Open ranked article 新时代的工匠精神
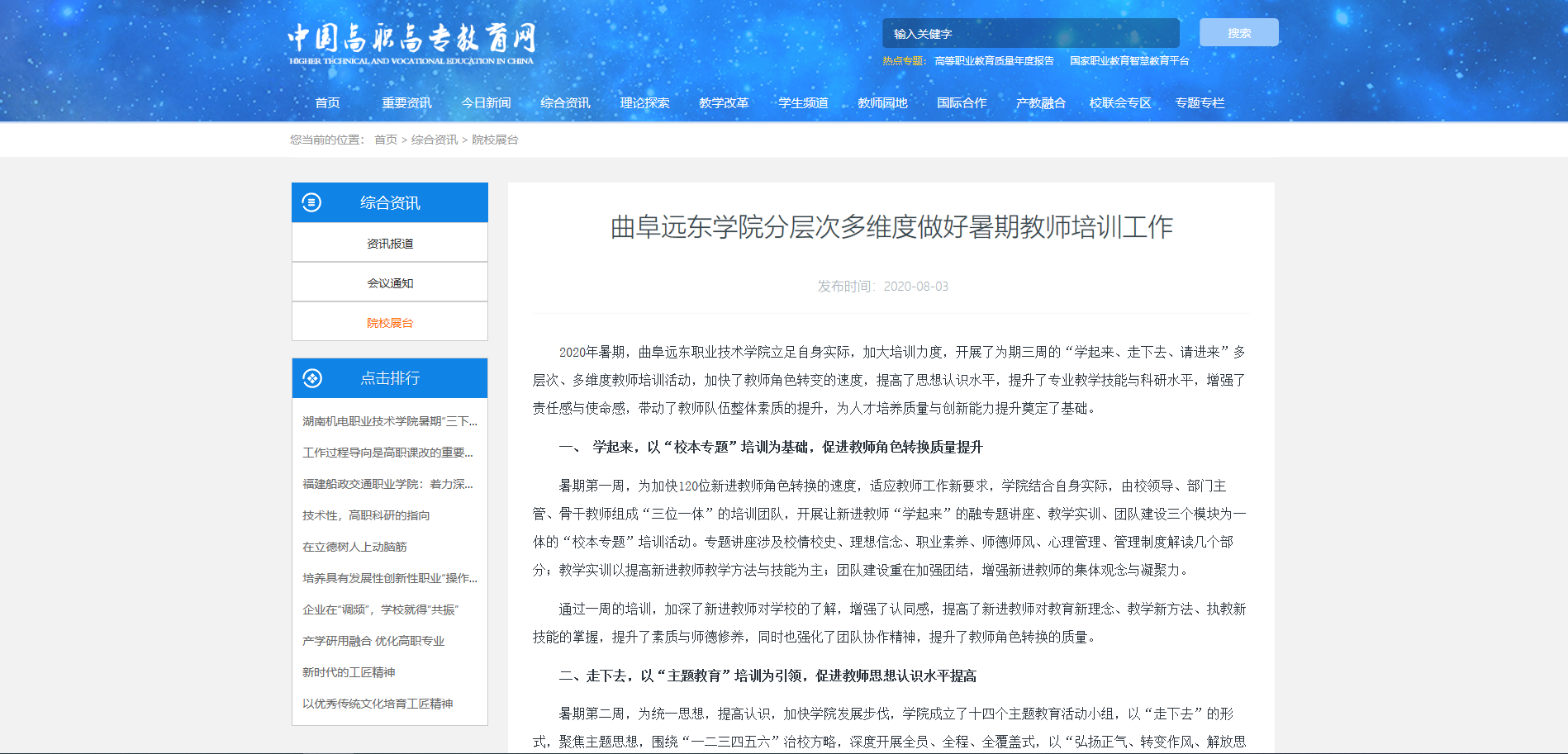 pos(349,672)
